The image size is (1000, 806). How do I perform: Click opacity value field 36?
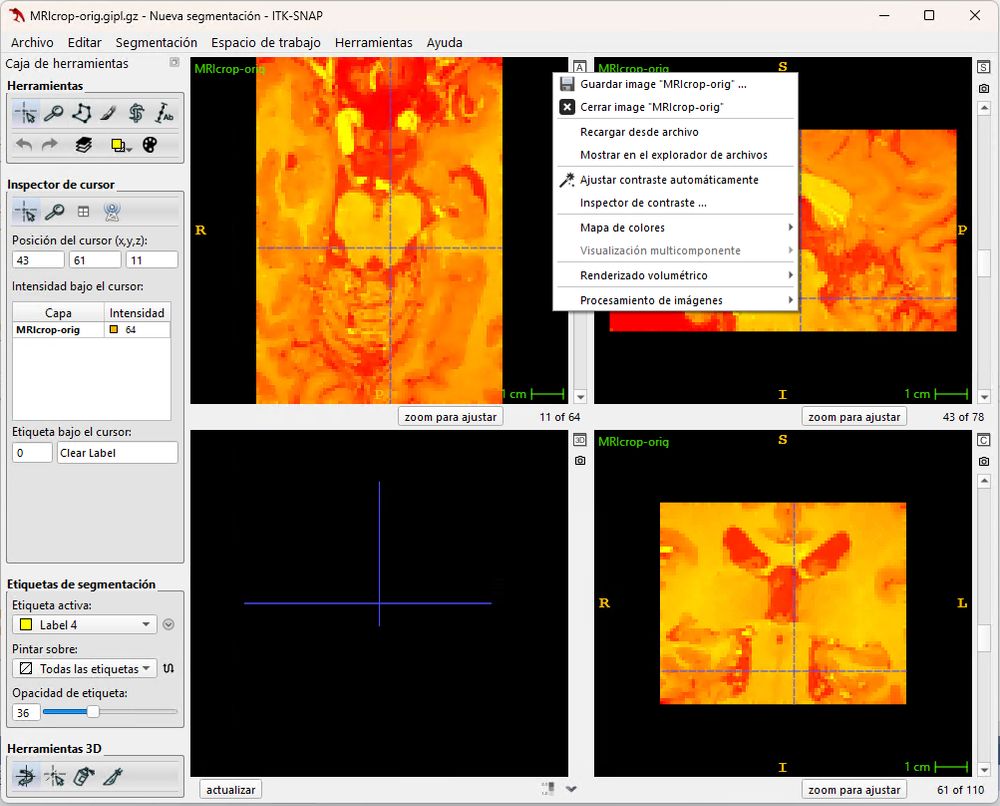click(x=26, y=713)
